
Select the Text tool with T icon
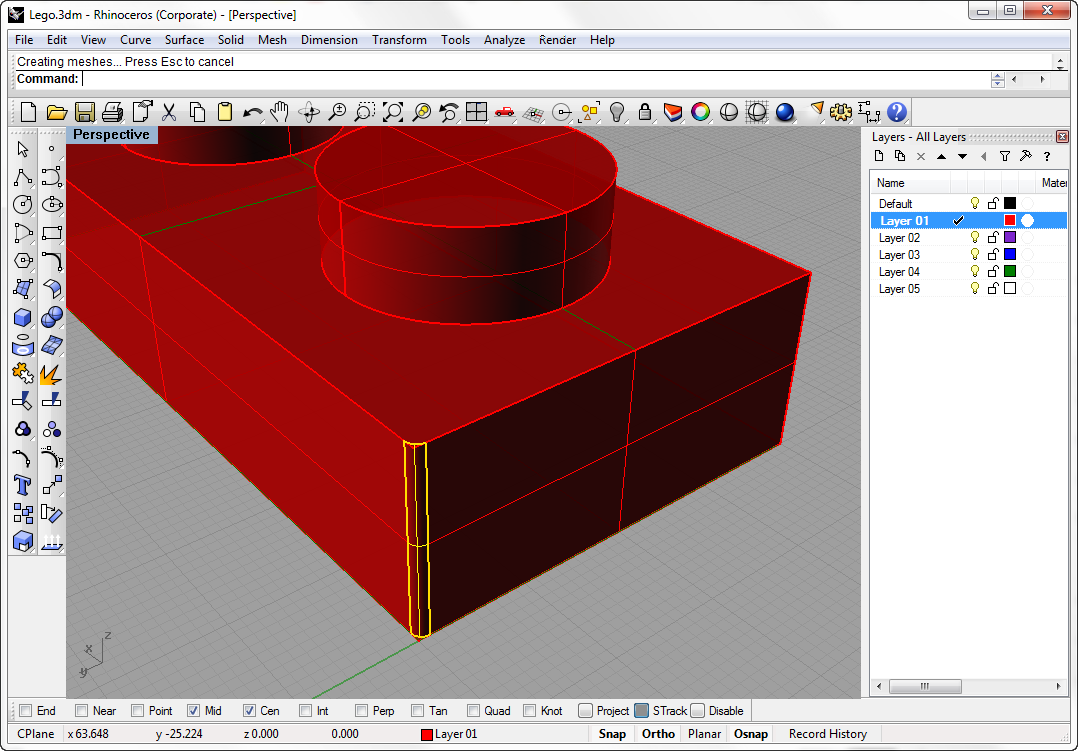[23, 486]
